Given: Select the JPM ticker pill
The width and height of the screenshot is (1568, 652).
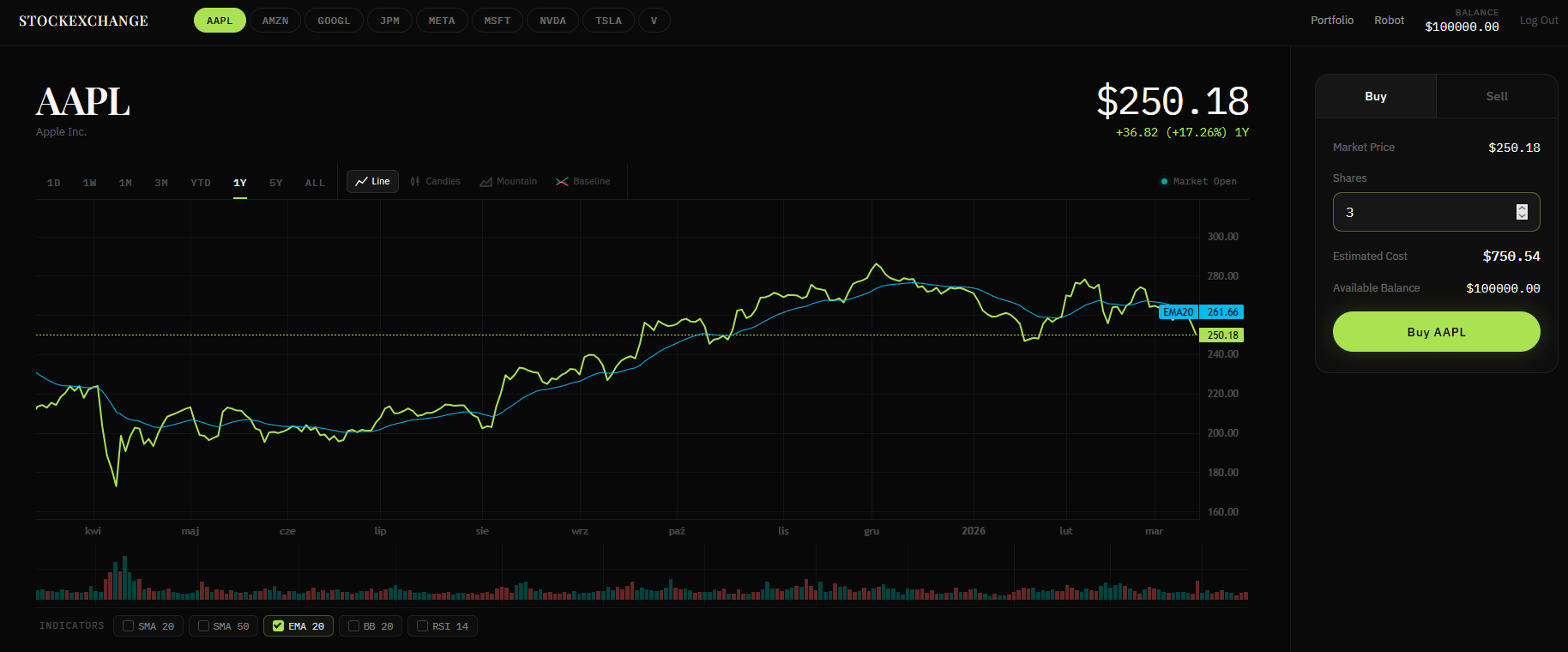Looking at the screenshot, I should [389, 21].
